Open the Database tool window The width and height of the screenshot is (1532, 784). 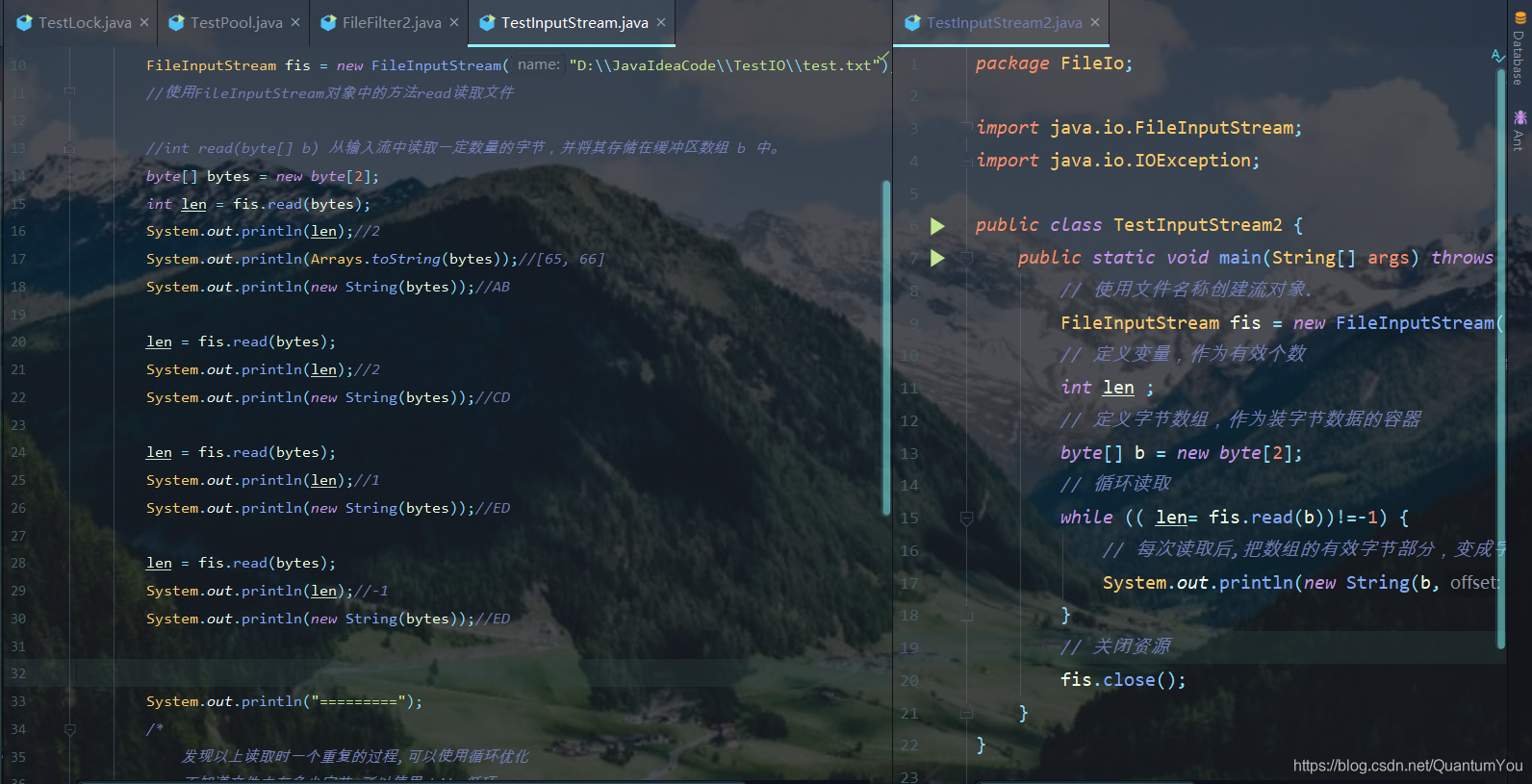pyautogui.click(x=1519, y=50)
